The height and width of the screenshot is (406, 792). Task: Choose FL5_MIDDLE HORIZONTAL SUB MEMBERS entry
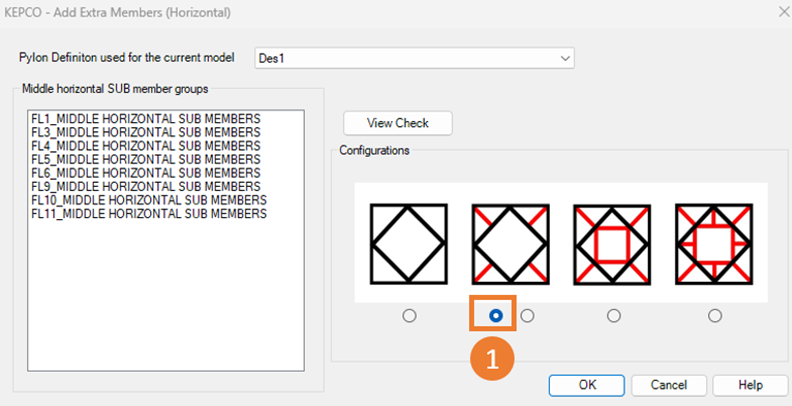tap(146, 160)
